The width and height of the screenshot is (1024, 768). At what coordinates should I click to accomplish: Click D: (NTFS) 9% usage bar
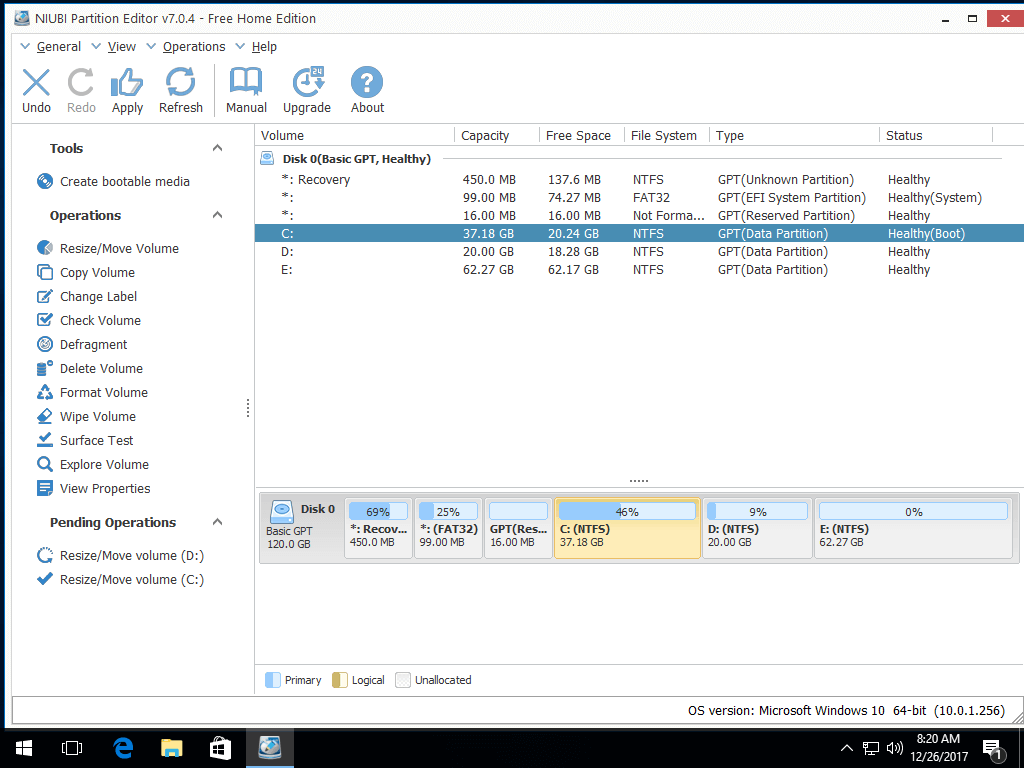tap(758, 511)
